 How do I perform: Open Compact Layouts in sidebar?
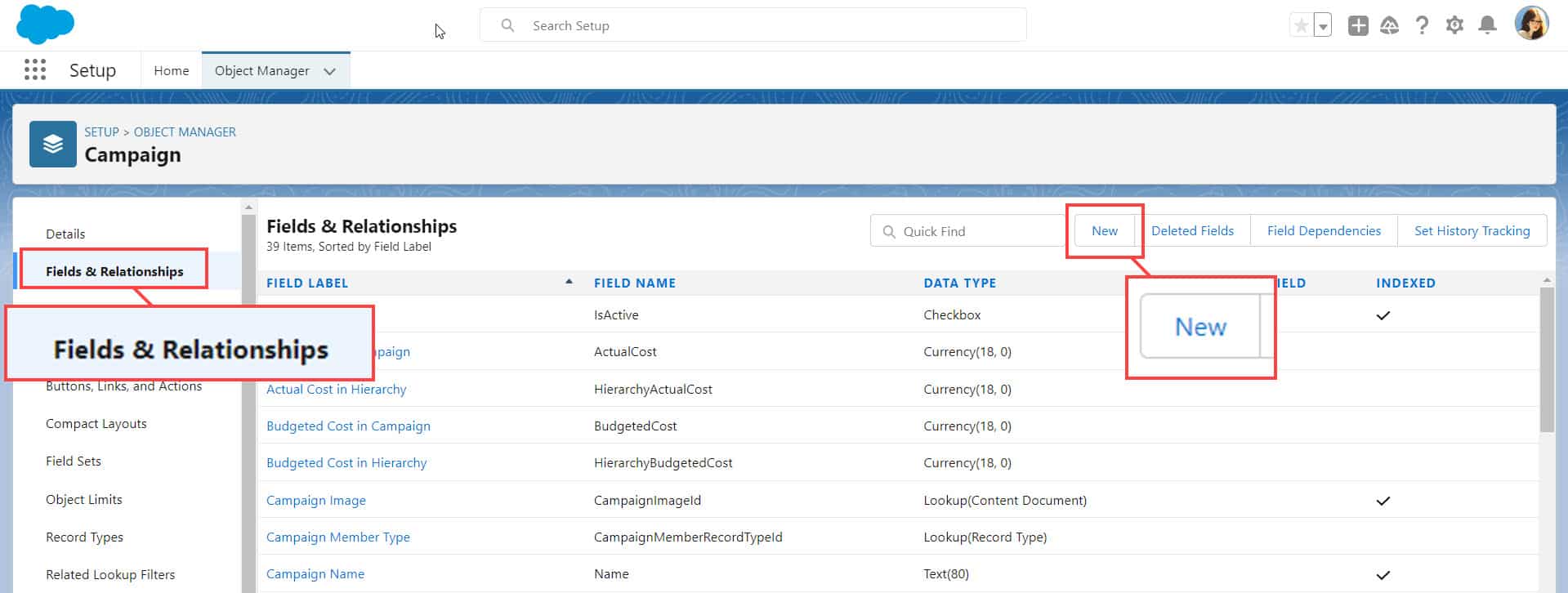coord(96,424)
